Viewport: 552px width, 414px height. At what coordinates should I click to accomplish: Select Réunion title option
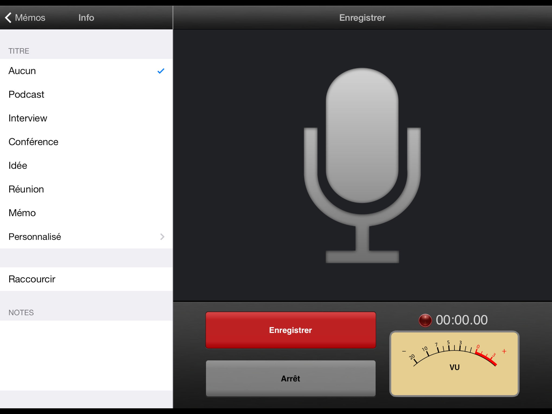[86, 189]
